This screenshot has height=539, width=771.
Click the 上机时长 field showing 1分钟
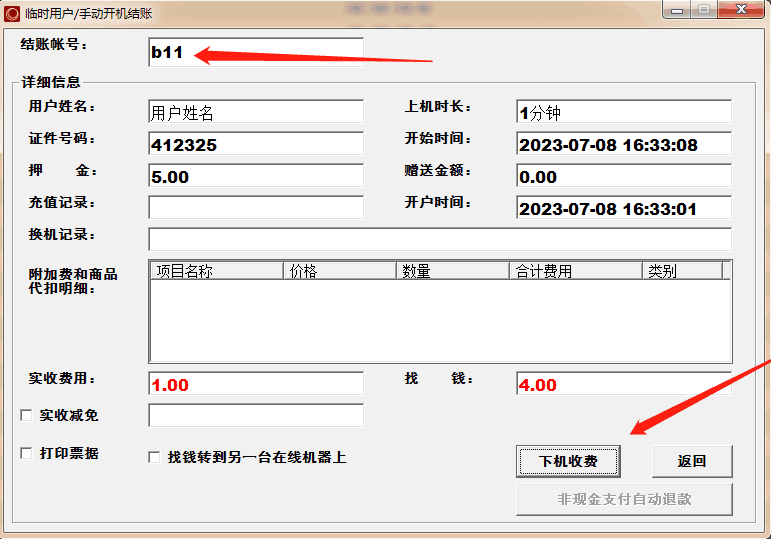624,112
